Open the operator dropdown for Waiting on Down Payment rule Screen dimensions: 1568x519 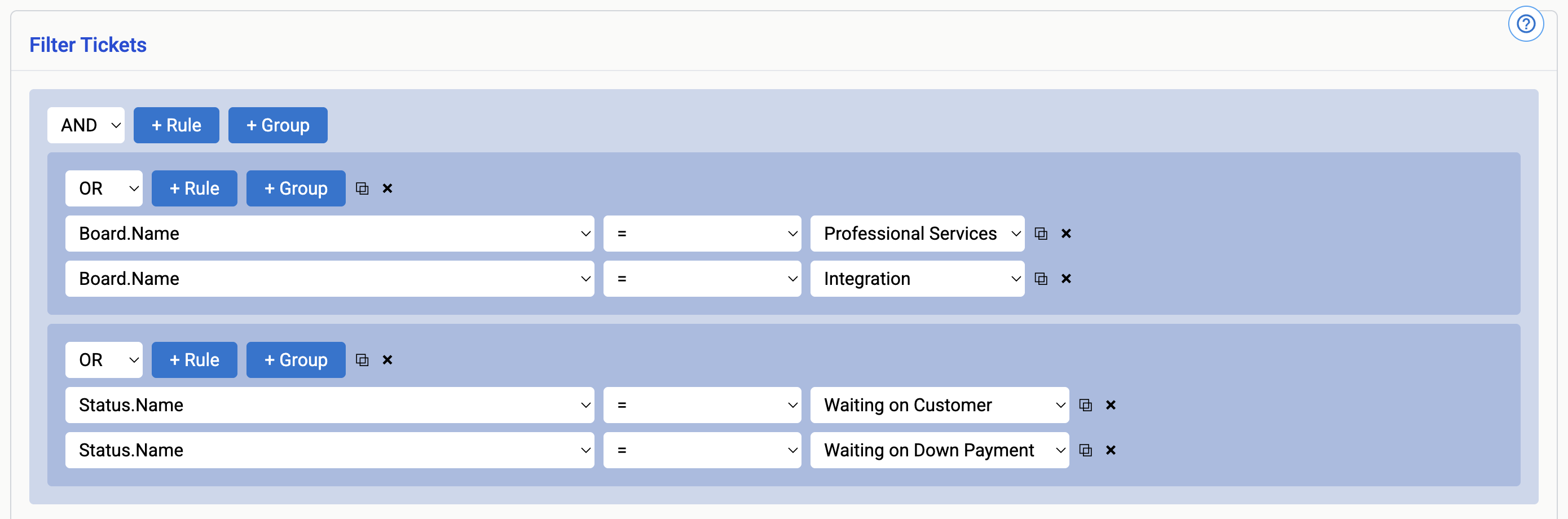coord(702,450)
